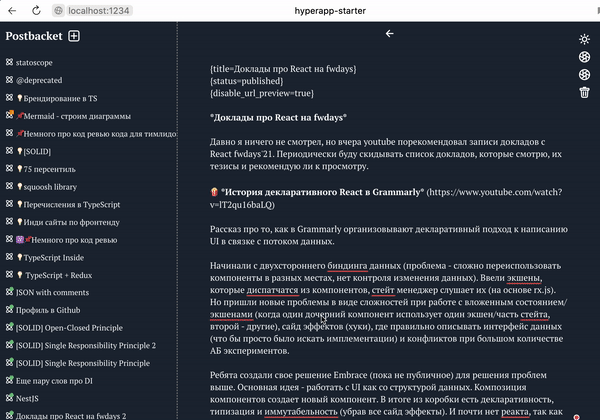600x420 pixels.
Task: Click the green-dot icon beside NestJS
Action: click(x=10, y=398)
